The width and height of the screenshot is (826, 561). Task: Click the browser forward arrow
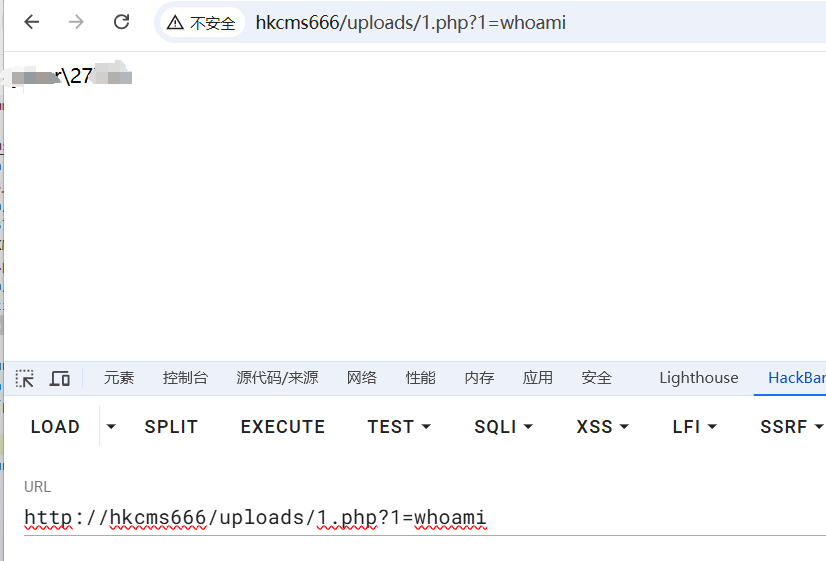tap(77, 22)
